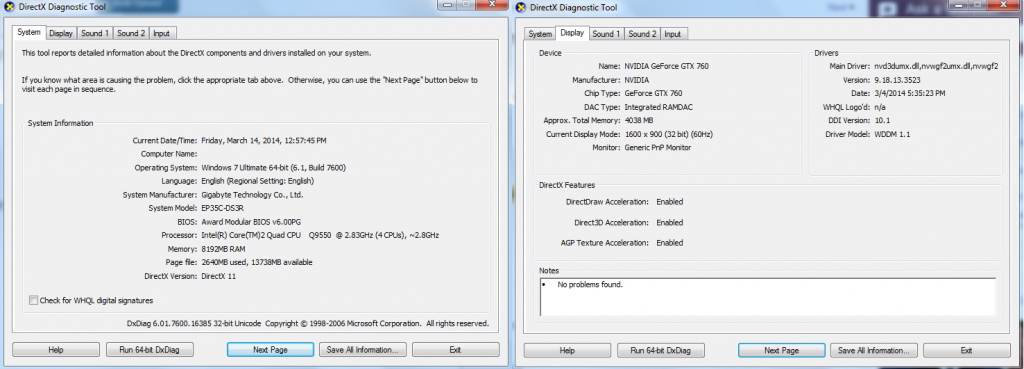Click DirectX icon in left window title bar
The image size is (1024, 369).
(8, 8)
